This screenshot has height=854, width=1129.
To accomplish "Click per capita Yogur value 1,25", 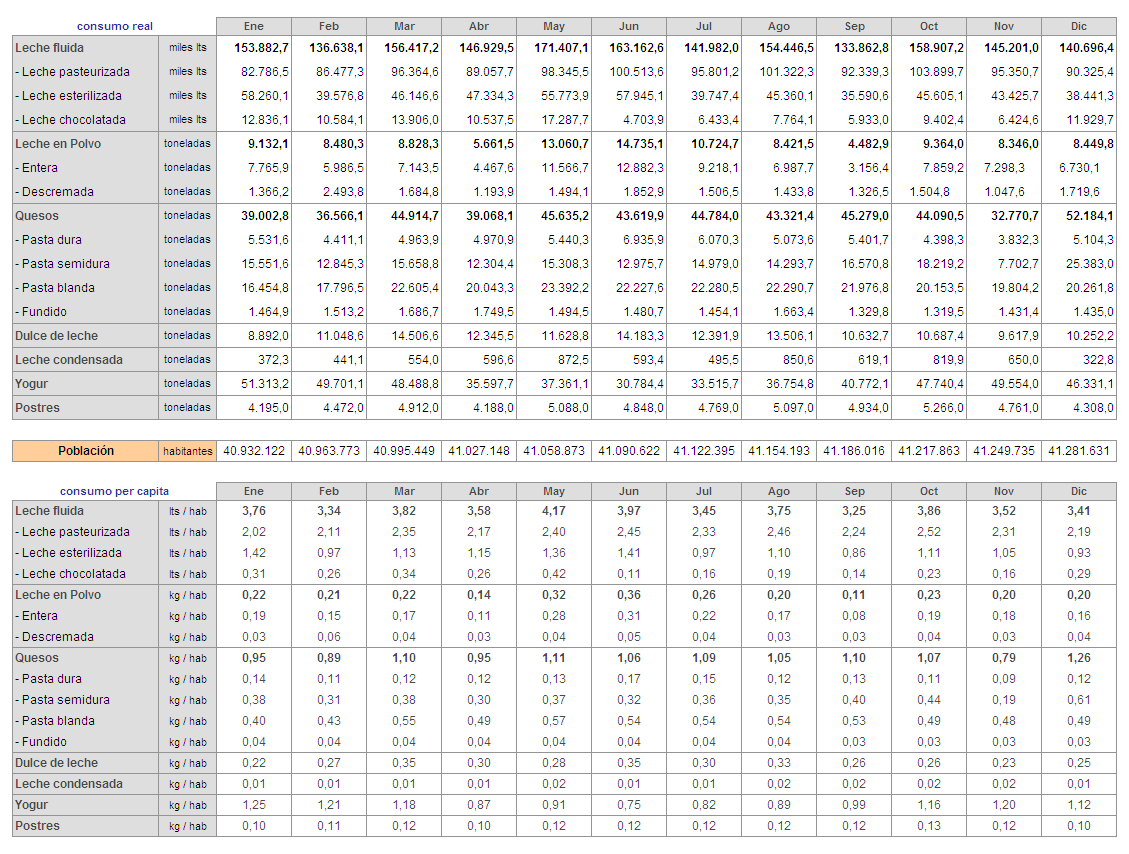I will click(253, 805).
